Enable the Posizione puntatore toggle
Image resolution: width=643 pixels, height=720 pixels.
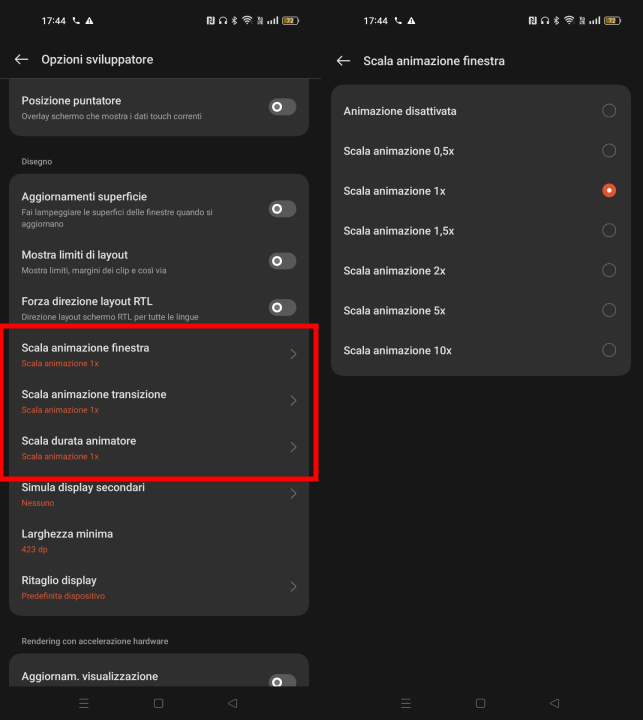[282, 107]
